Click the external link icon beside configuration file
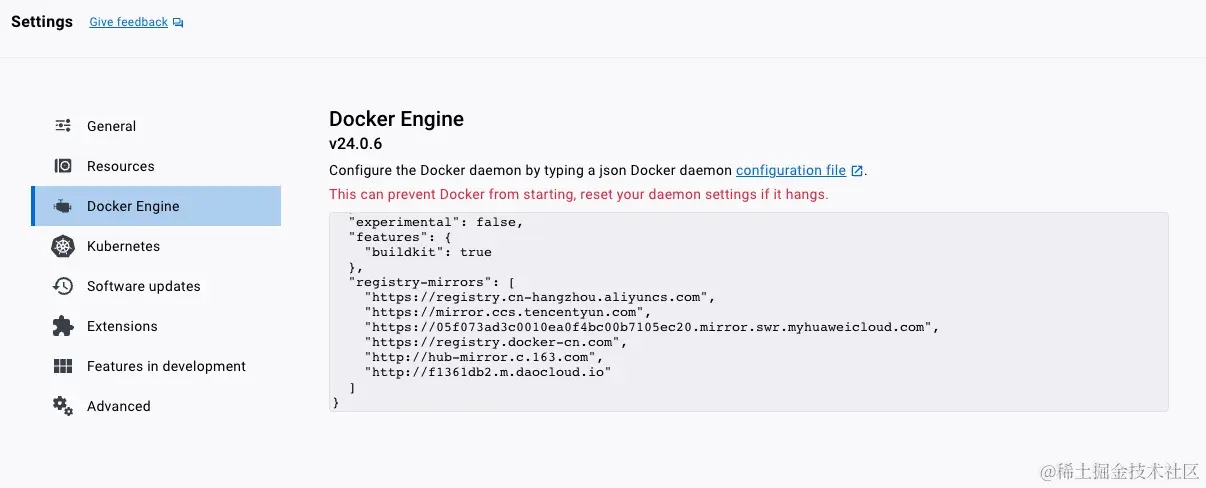 pyautogui.click(x=856, y=171)
